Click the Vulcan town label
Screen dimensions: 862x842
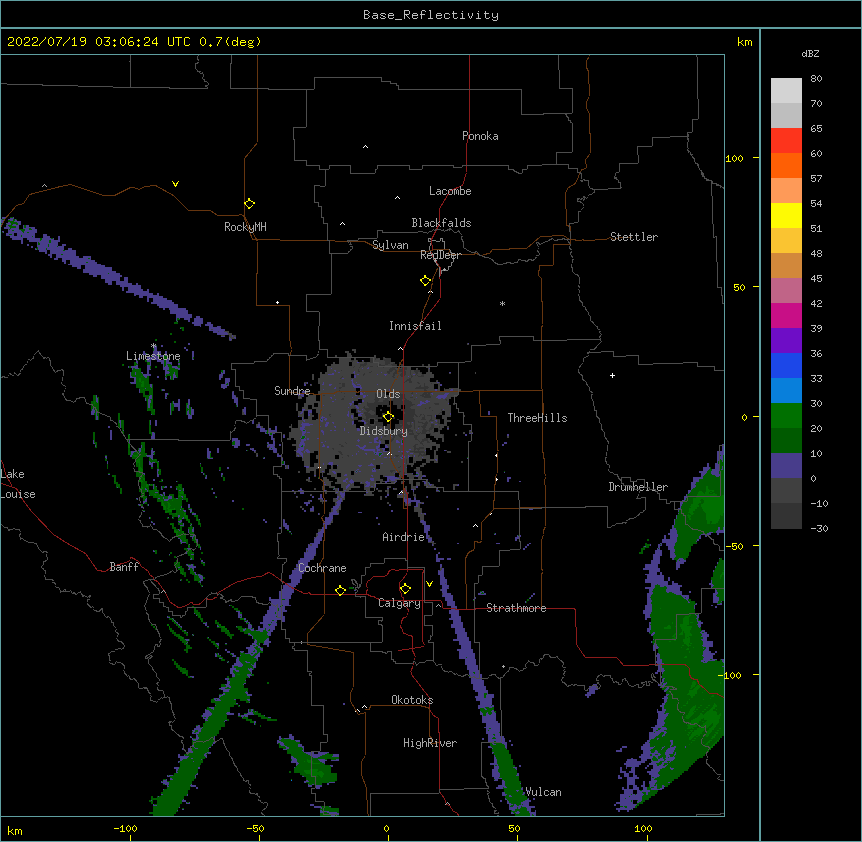coord(543,792)
